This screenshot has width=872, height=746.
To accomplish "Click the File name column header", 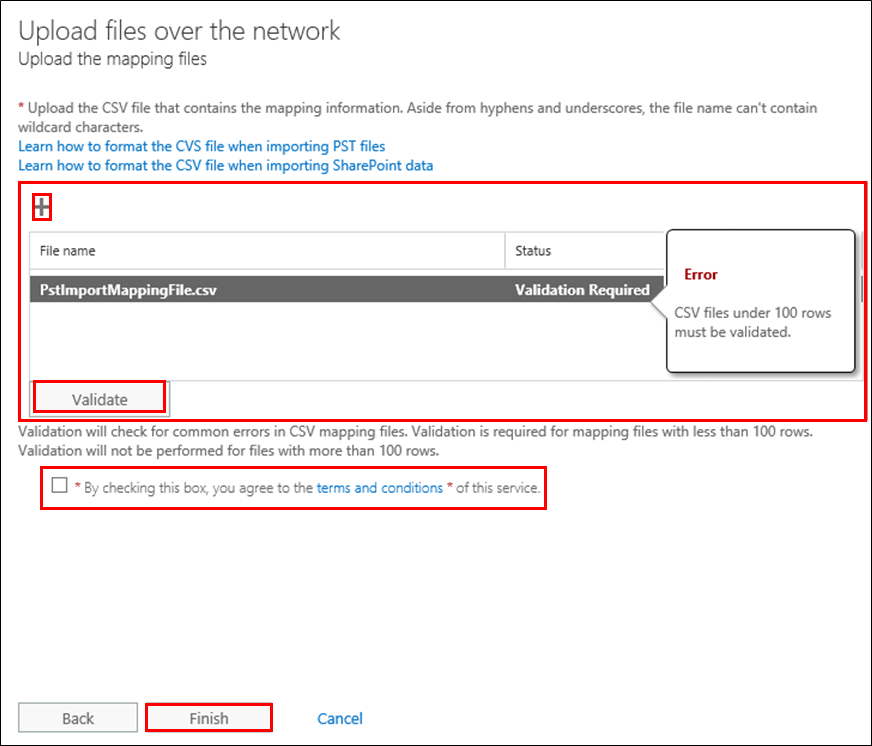I will [267, 251].
